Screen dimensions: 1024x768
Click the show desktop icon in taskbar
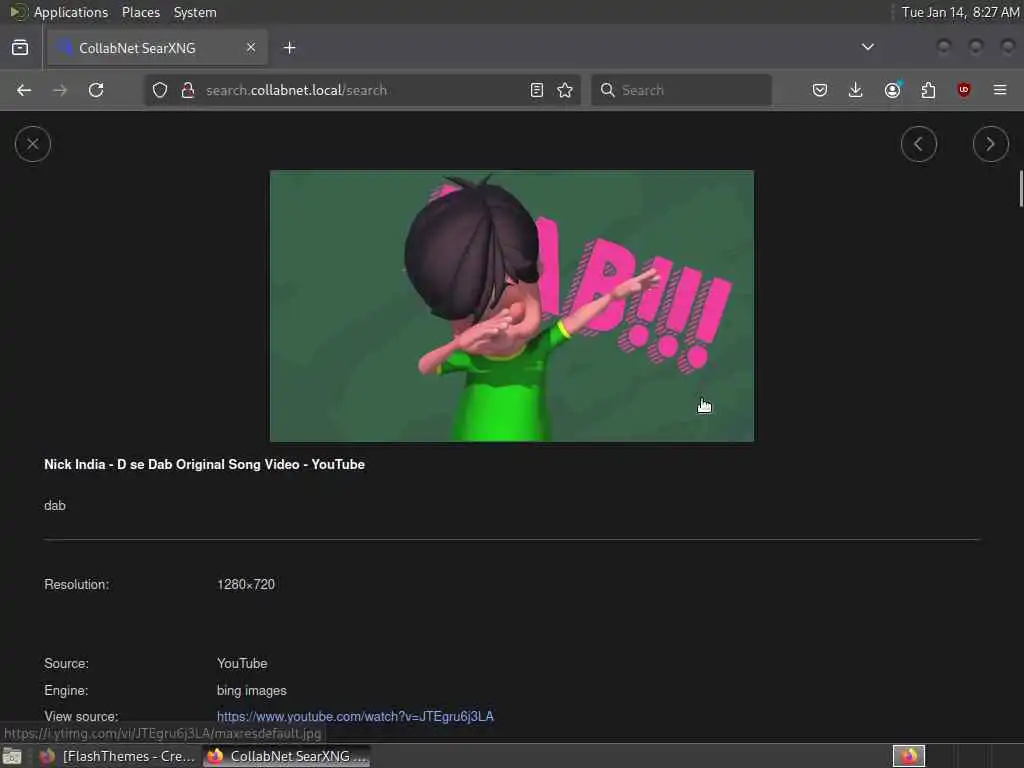[x=12, y=756]
